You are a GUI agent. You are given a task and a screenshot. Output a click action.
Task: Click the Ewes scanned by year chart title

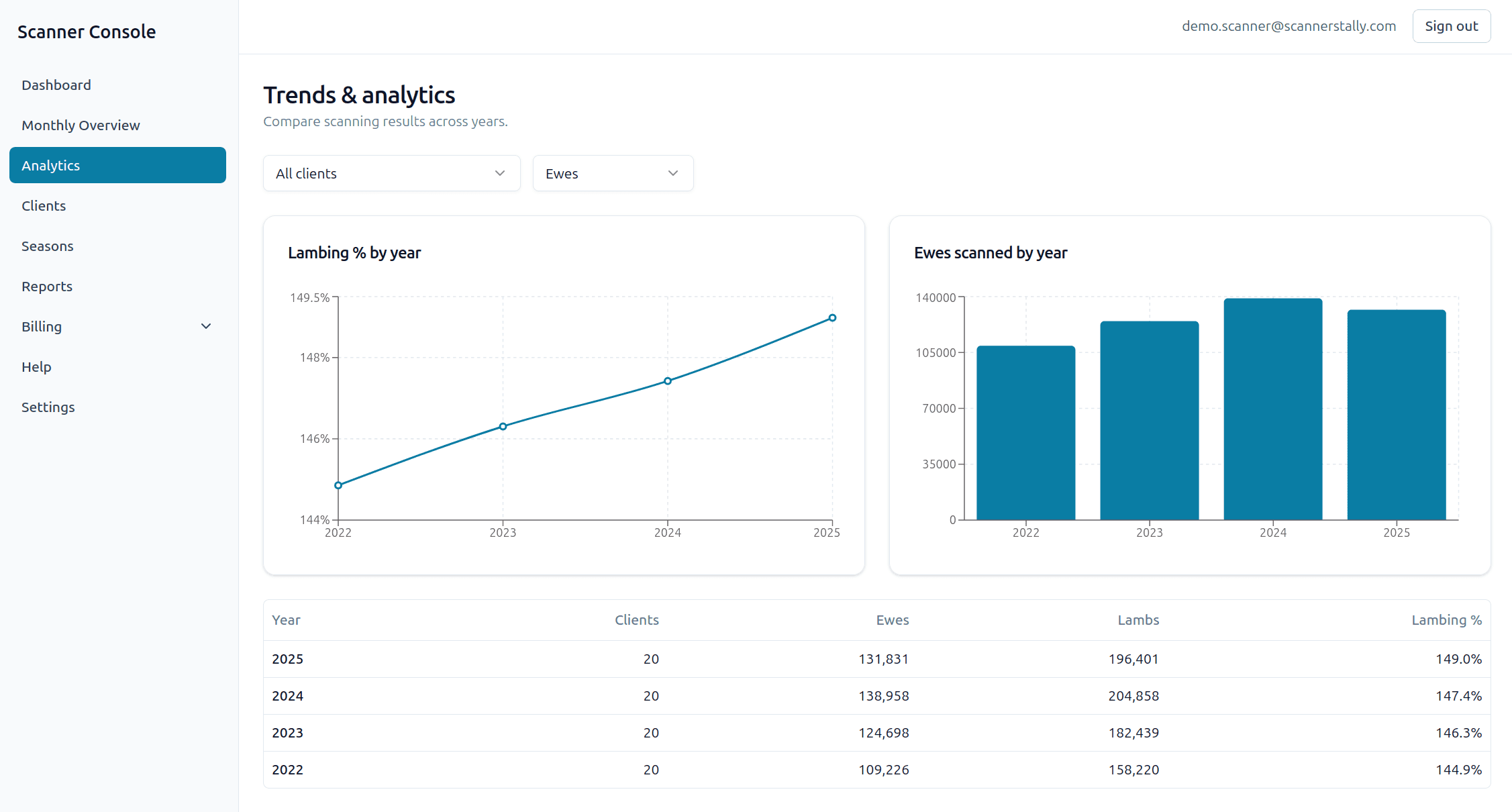991,253
